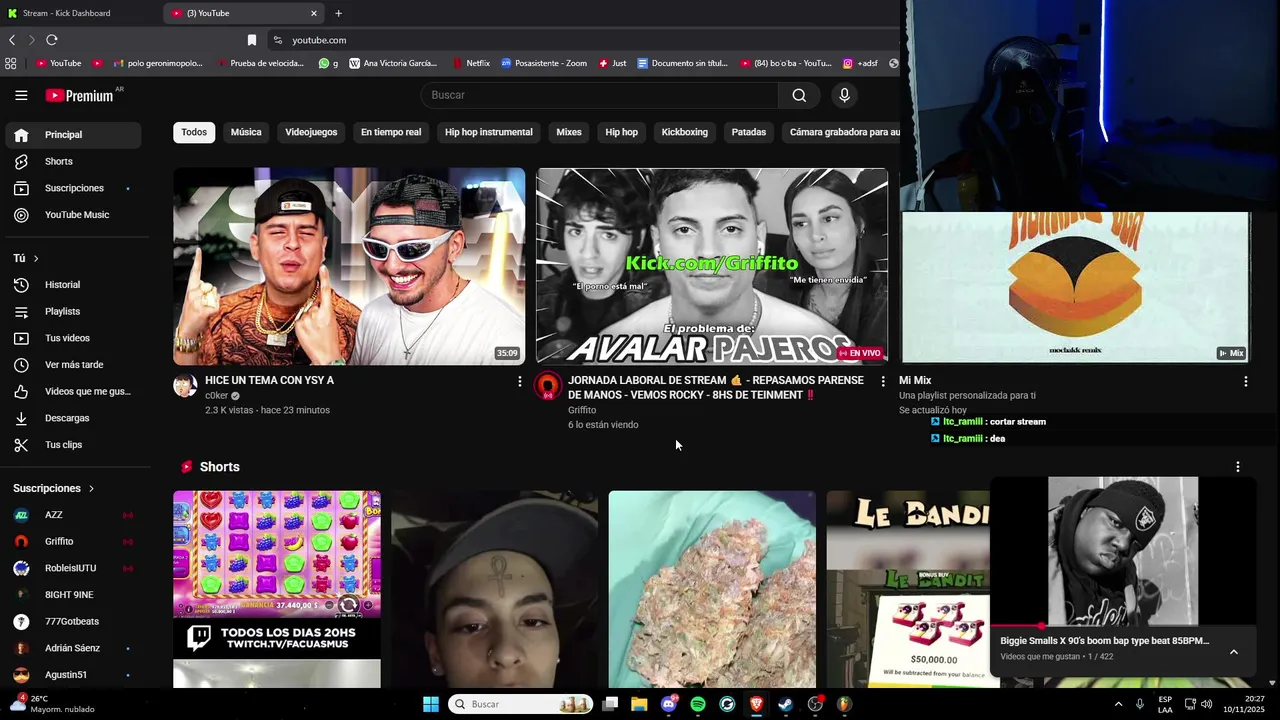Focus the YouTube Buscar search field
The height and width of the screenshot is (720, 1280).
(x=600, y=95)
